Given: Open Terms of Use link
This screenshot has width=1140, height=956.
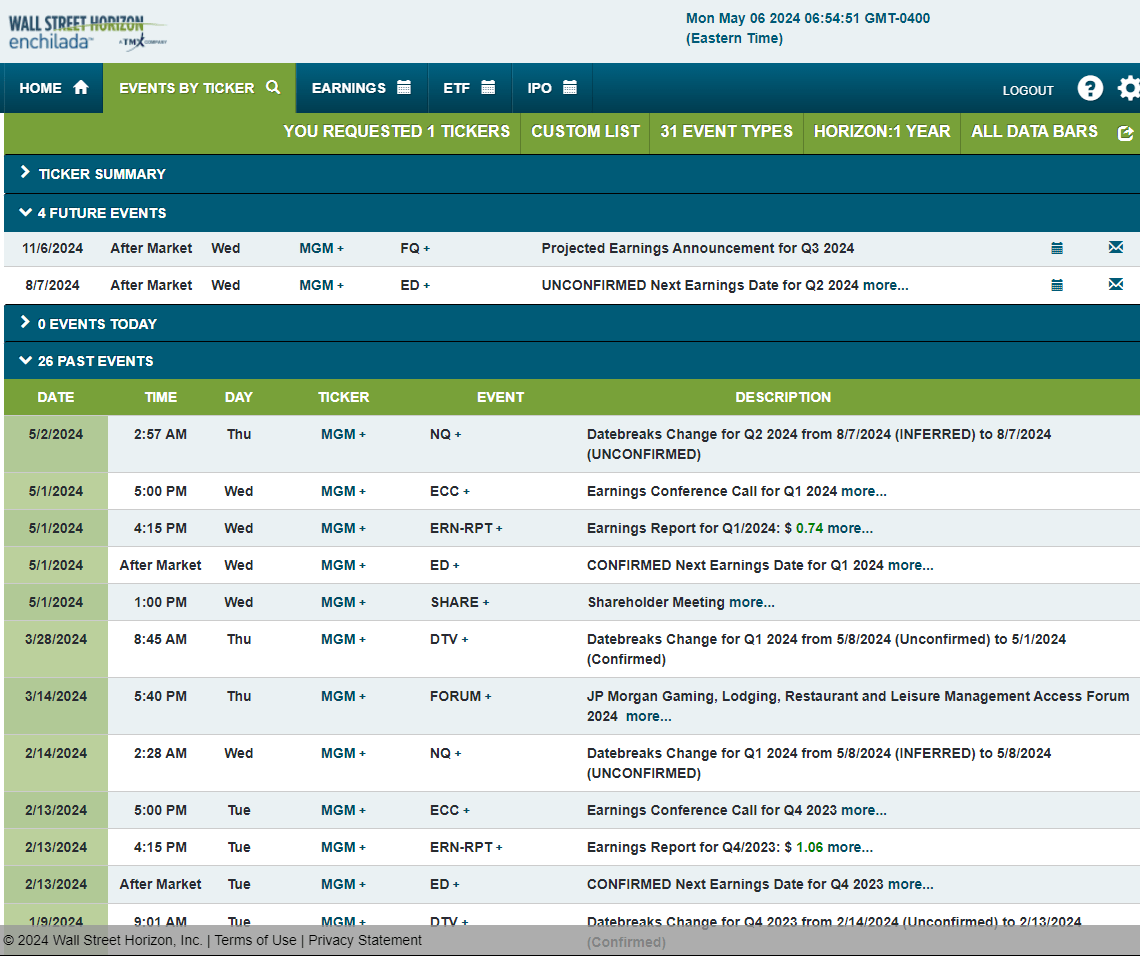Looking at the screenshot, I should click(255, 940).
